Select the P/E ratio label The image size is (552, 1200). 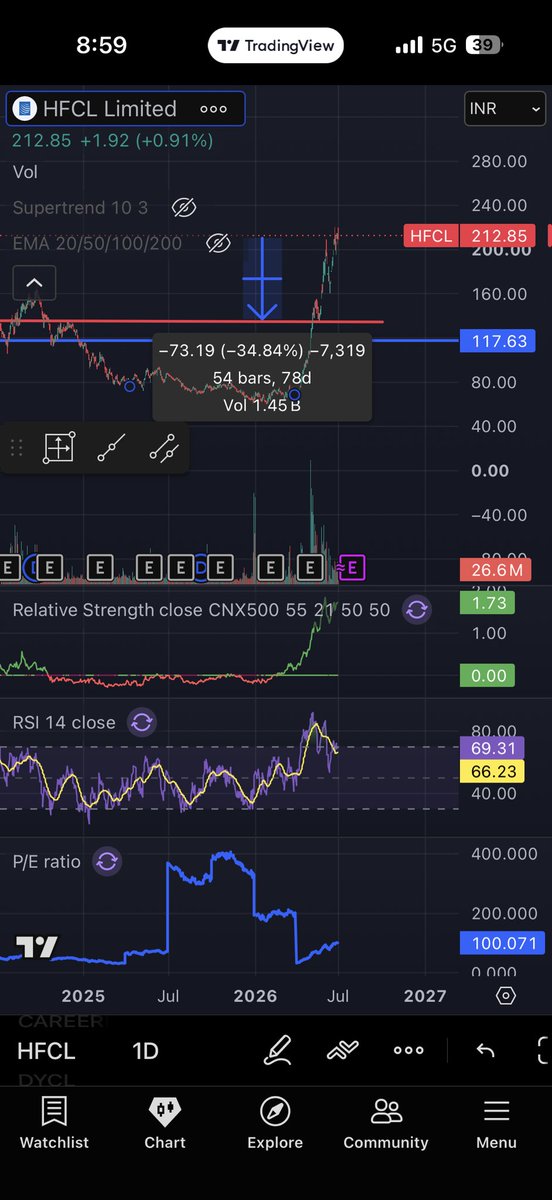(x=46, y=861)
